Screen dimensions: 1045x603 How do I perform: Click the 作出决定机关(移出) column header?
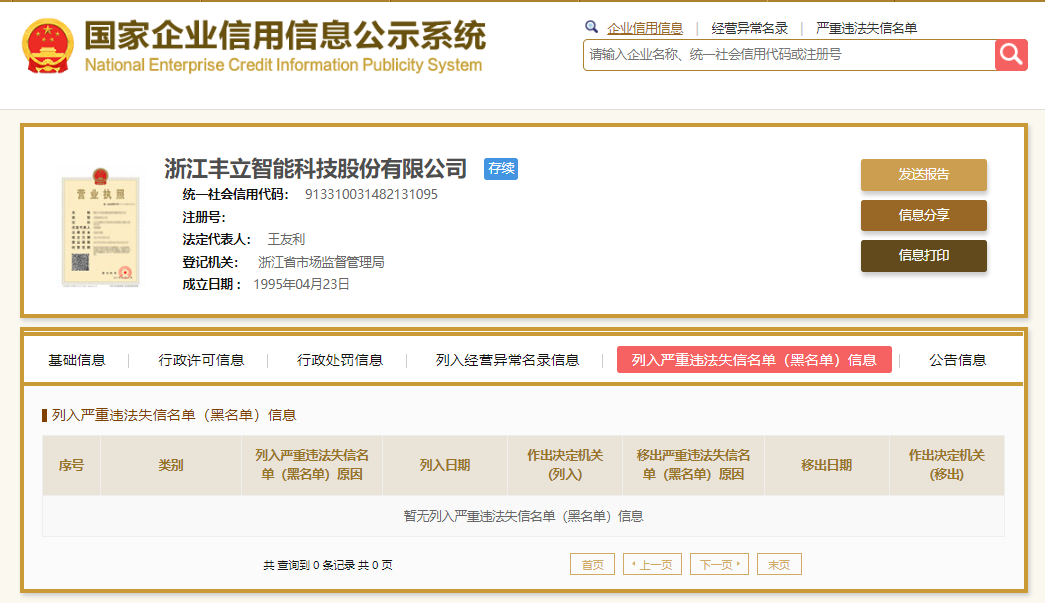point(947,465)
